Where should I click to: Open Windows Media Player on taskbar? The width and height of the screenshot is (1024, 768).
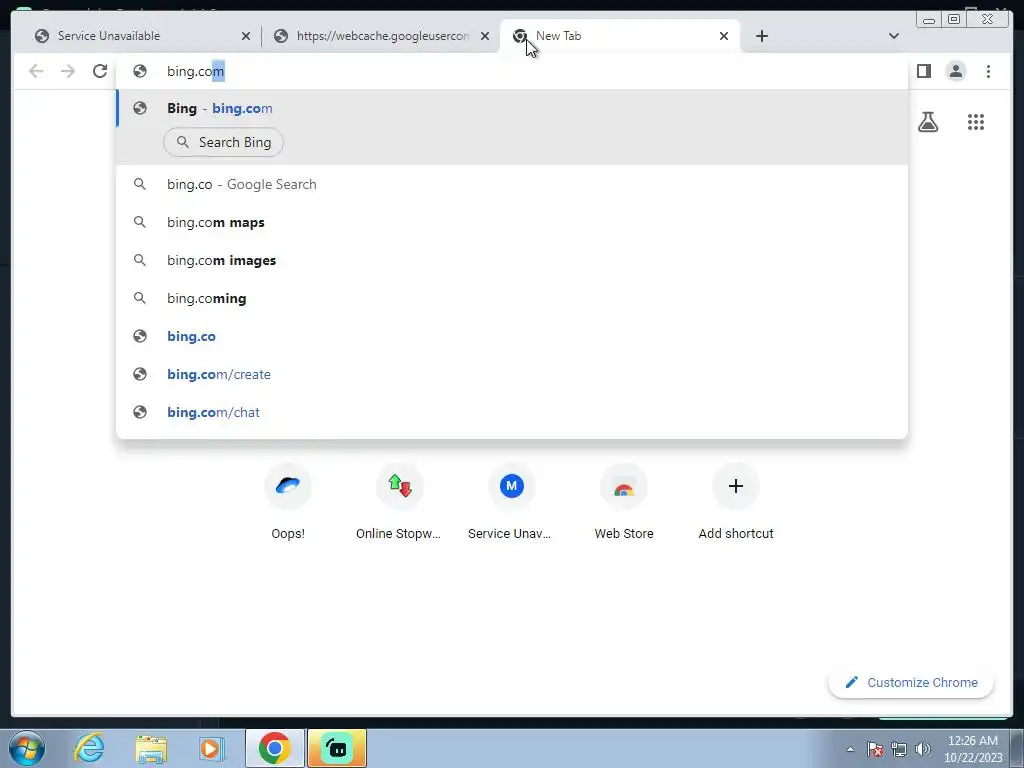click(212, 748)
